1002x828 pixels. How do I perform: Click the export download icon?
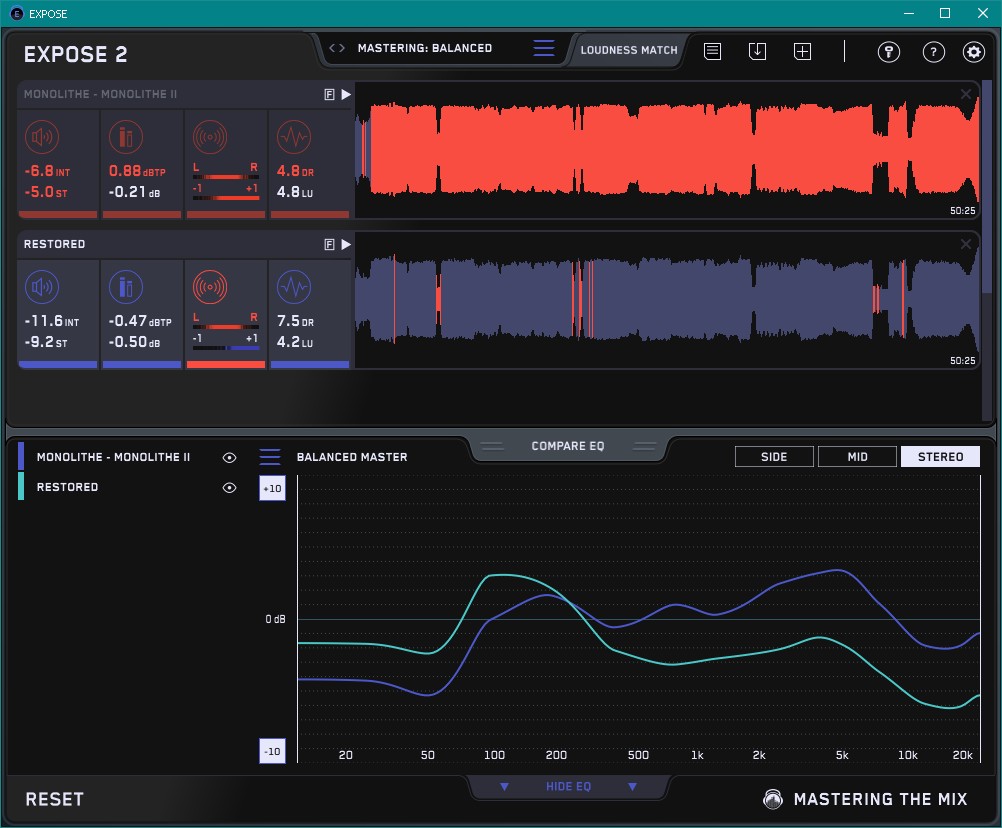[757, 51]
